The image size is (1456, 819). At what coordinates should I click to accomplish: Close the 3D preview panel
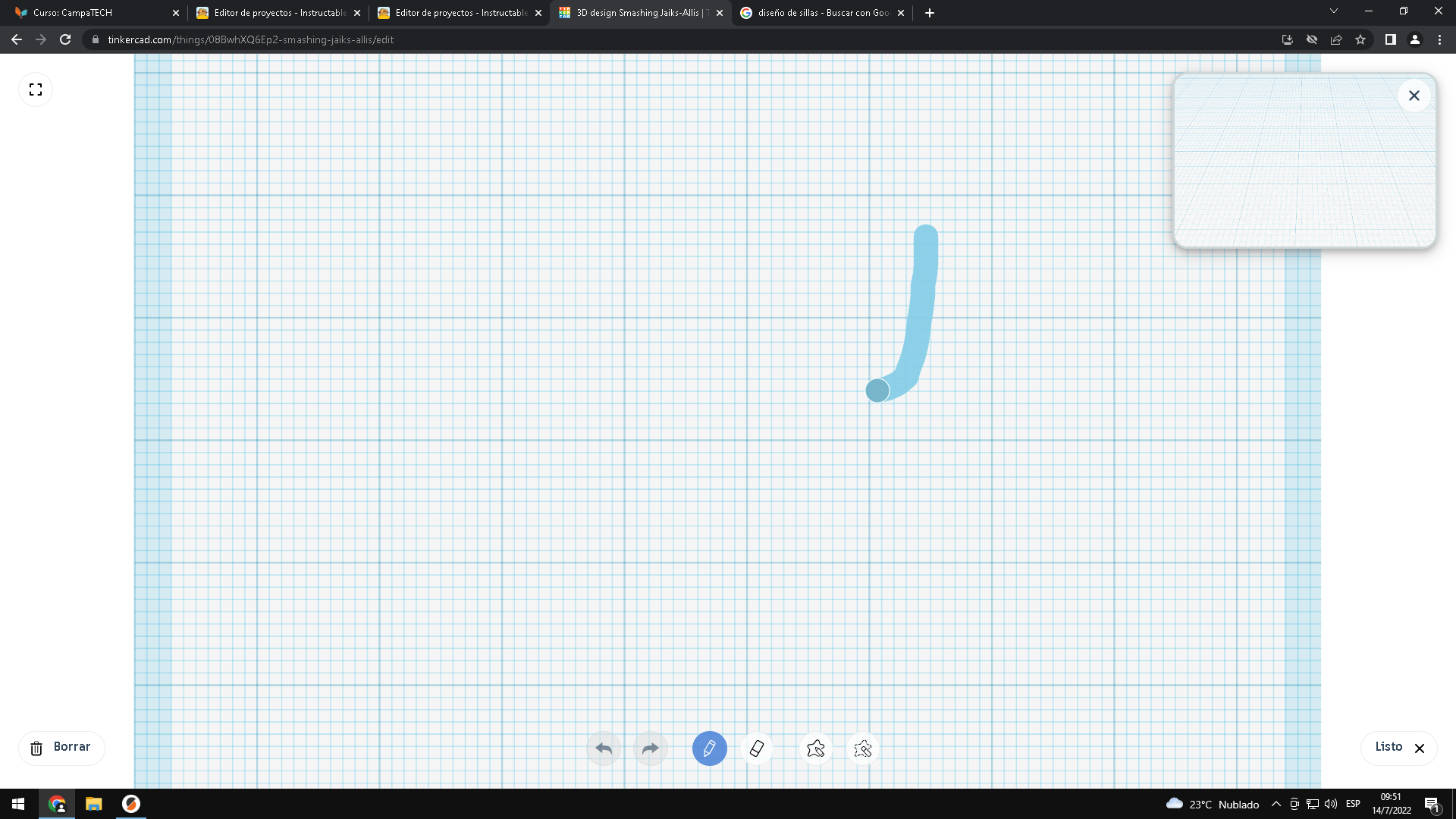pyautogui.click(x=1414, y=96)
